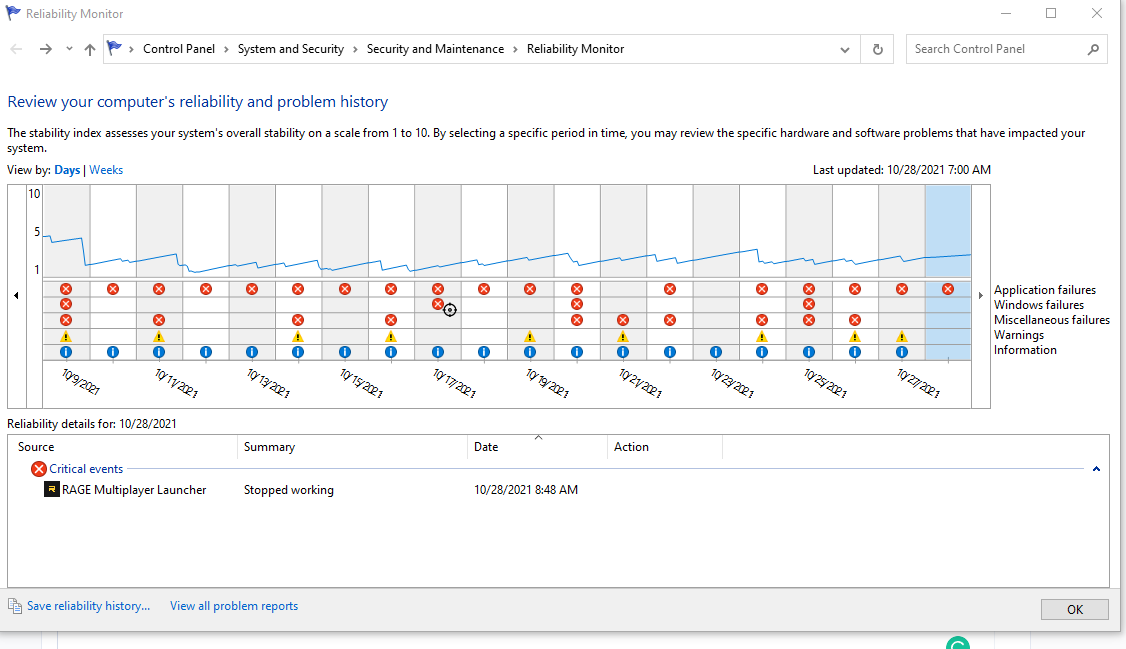Go up one level with up arrow

pos(90,49)
